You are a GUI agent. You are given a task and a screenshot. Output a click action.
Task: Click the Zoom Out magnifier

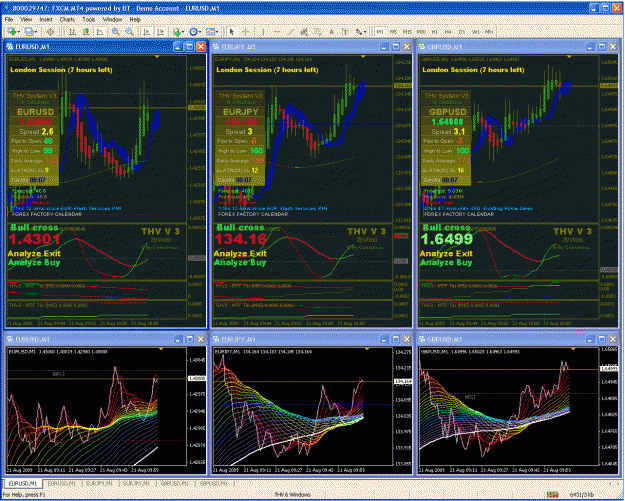(130, 32)
